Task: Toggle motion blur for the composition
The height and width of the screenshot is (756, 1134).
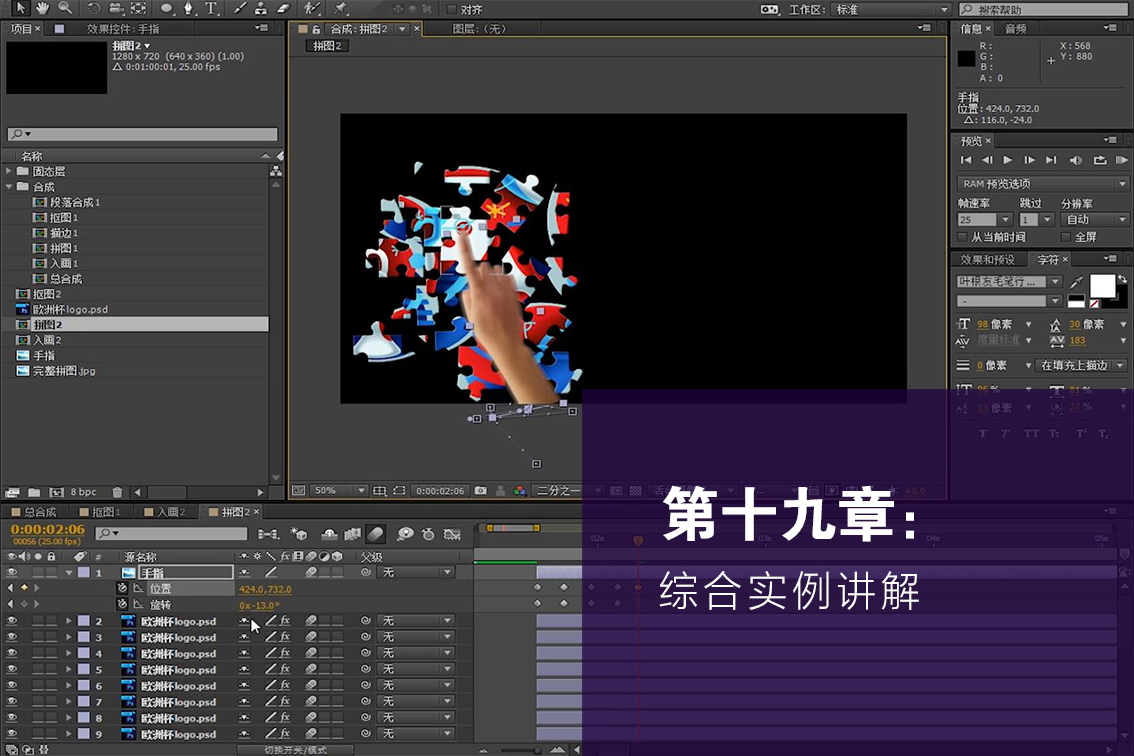Action: [x=376, y=535]
